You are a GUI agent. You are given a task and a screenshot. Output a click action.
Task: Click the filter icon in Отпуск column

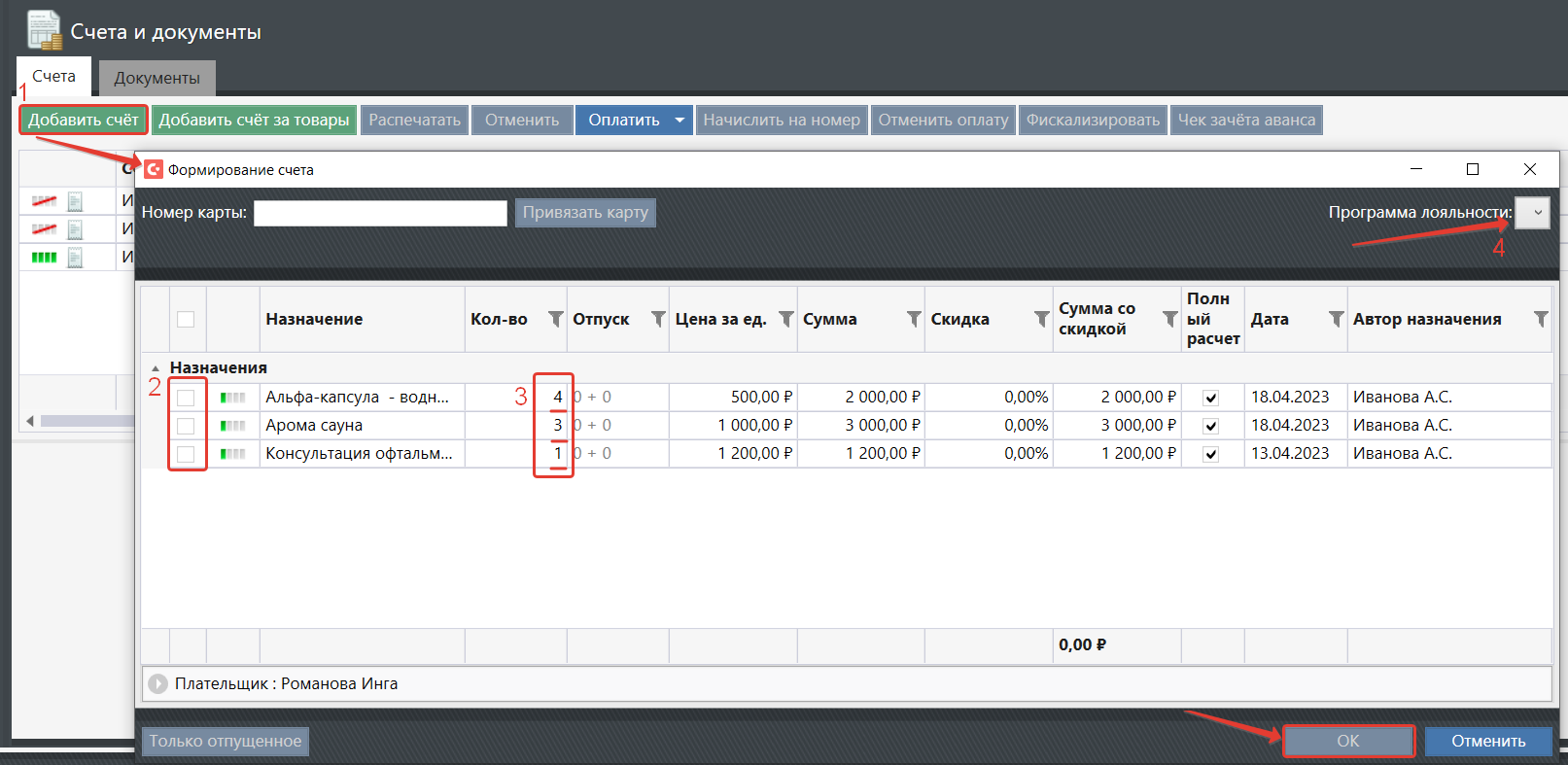(658, 319)
